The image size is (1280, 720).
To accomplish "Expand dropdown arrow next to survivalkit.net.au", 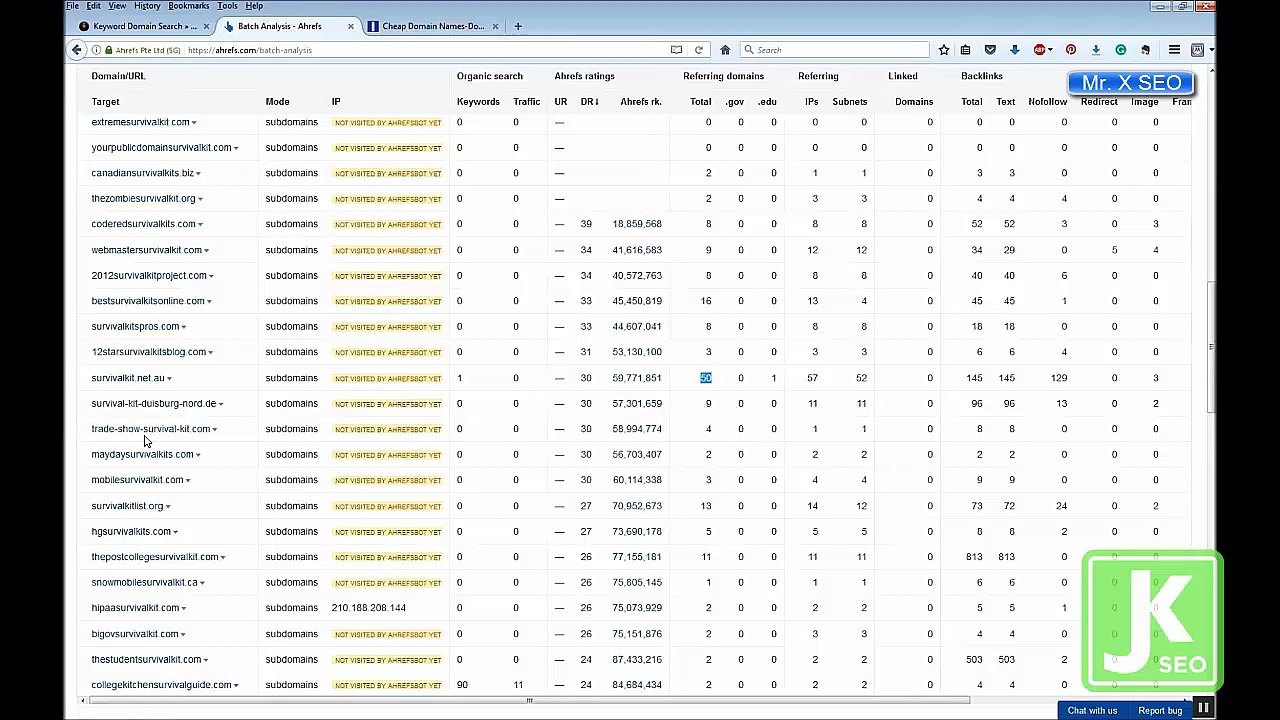I will [x=170, y=379].
